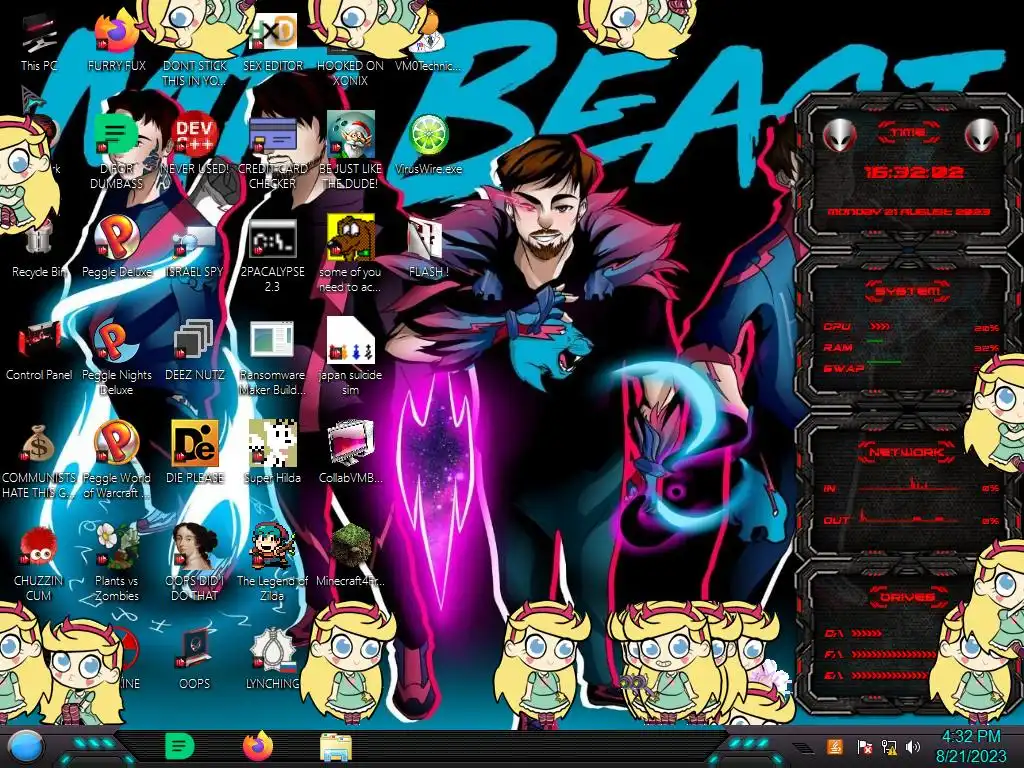Select the VirusWire.exe lime icon
The height and width of the screenshot is (768, 1024).
coord(428,145)
